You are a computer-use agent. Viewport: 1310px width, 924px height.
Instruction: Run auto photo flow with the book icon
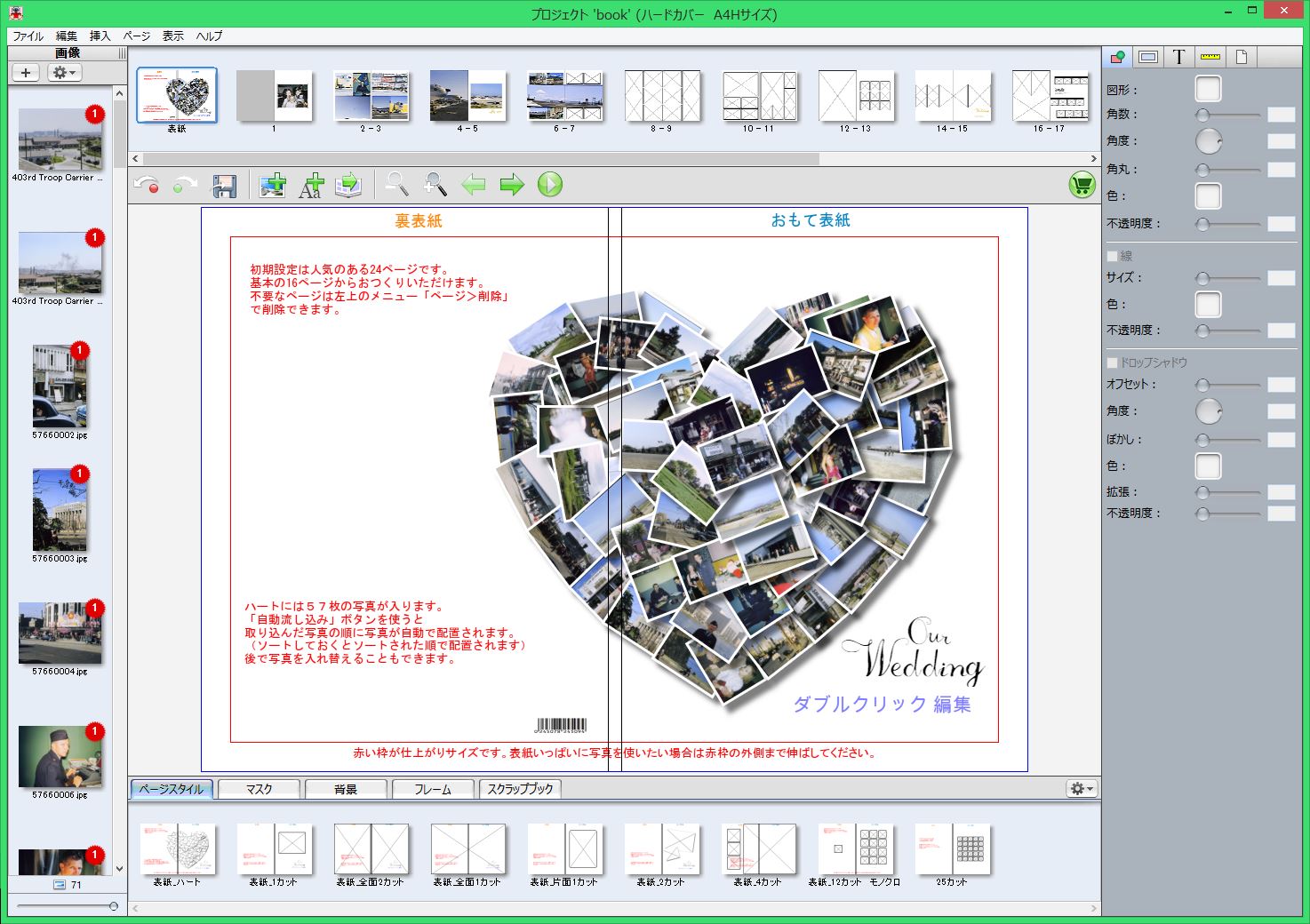(x=349, y=185)
